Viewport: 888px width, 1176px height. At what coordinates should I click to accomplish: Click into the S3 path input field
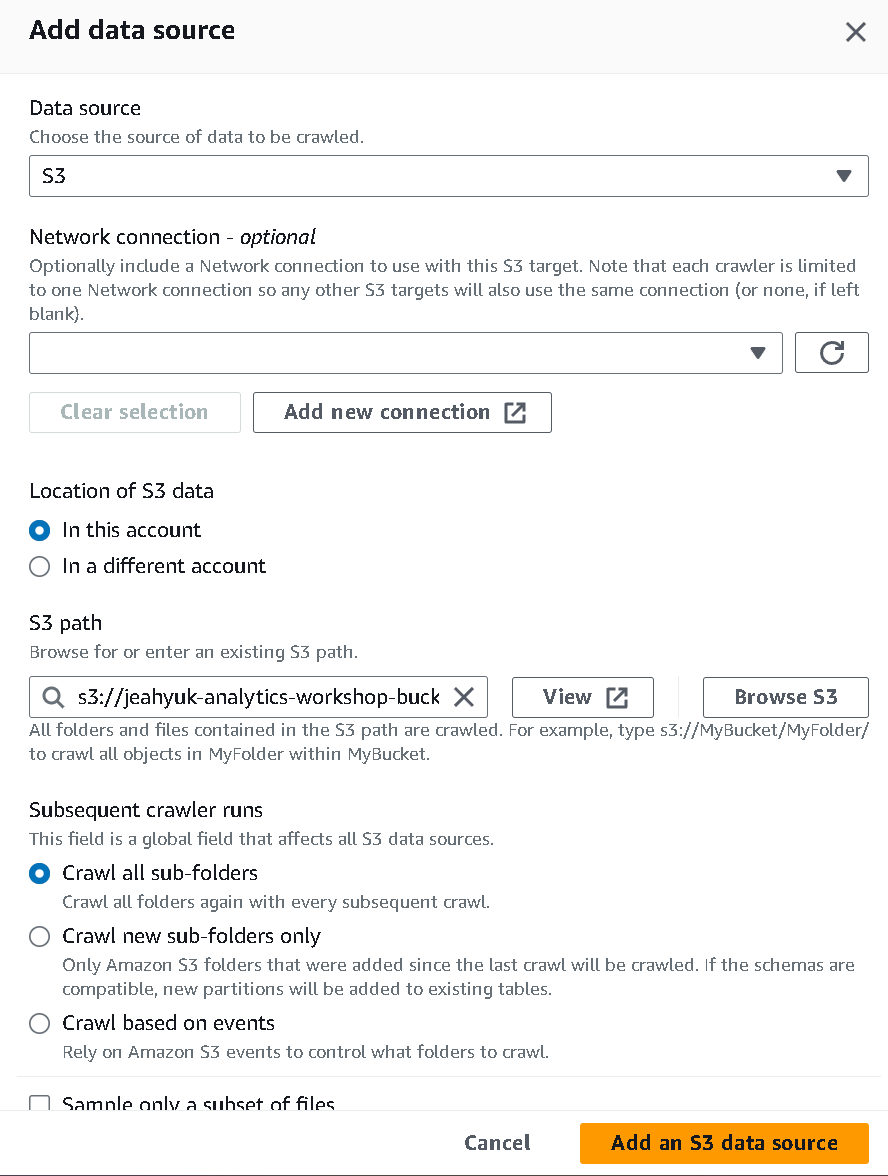point(259,698)
